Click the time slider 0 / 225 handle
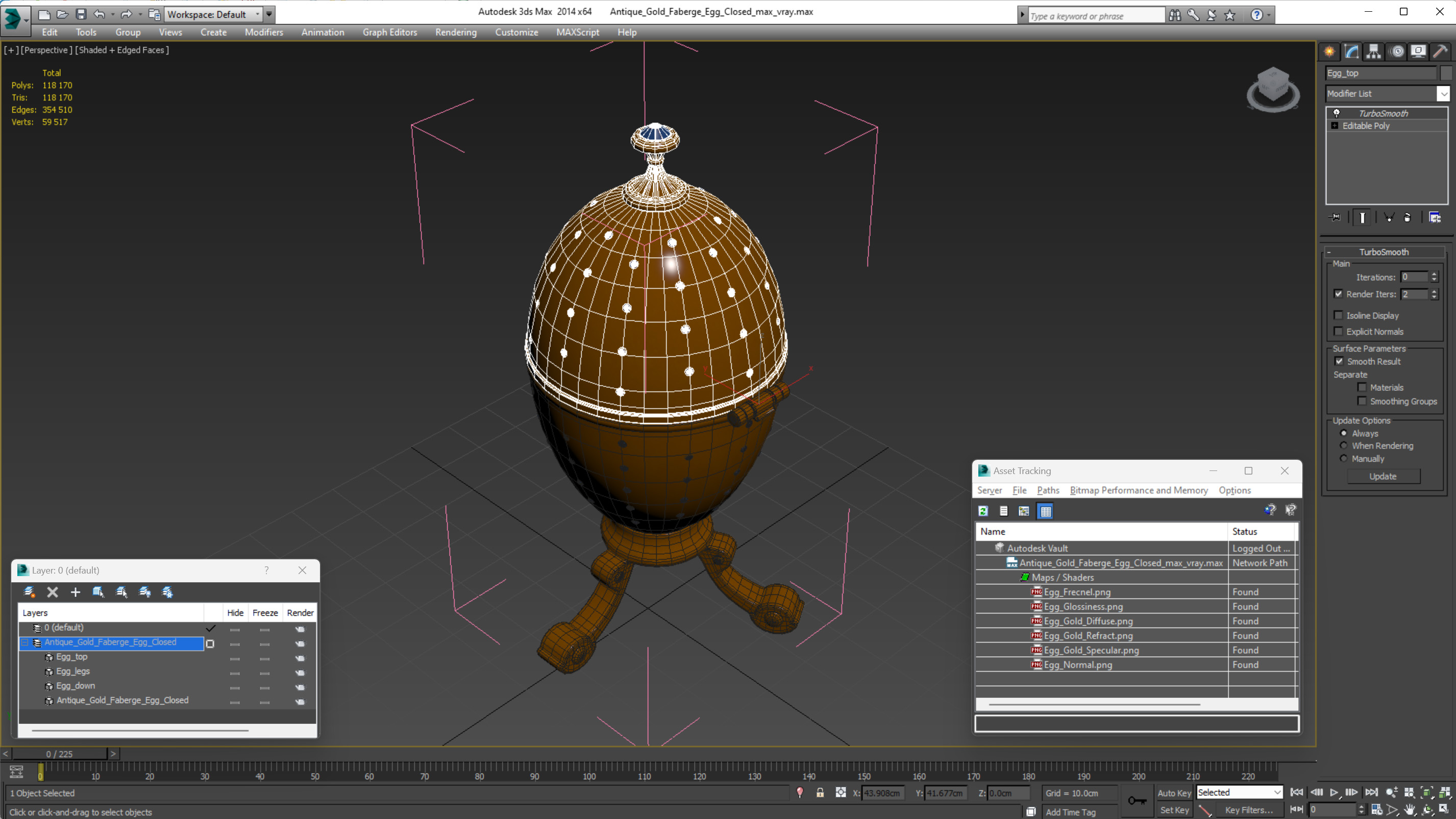The width and height of the screenshot is (1456, 819). click(x=59, y=754)
